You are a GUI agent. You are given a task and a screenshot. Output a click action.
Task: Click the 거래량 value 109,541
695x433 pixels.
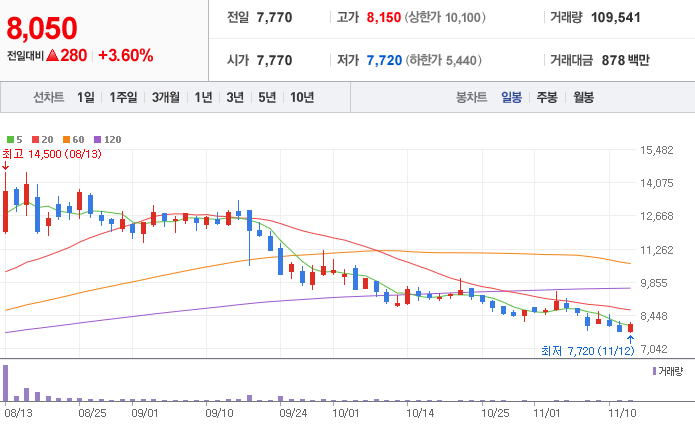[616, 18]
